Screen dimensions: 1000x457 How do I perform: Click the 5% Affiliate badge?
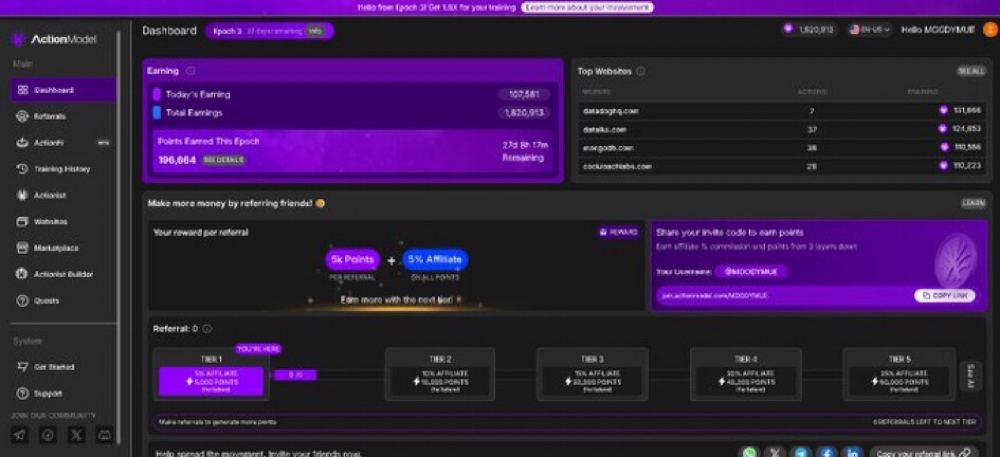[x=436, y=259]
